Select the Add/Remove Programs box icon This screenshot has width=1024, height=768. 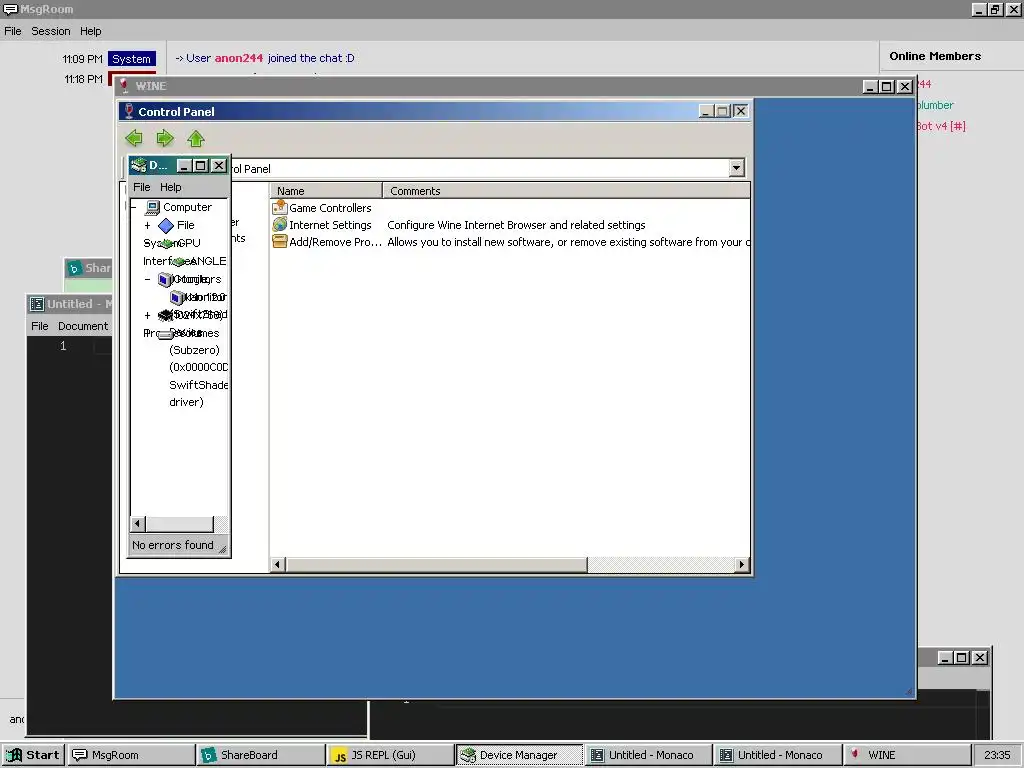280,241
